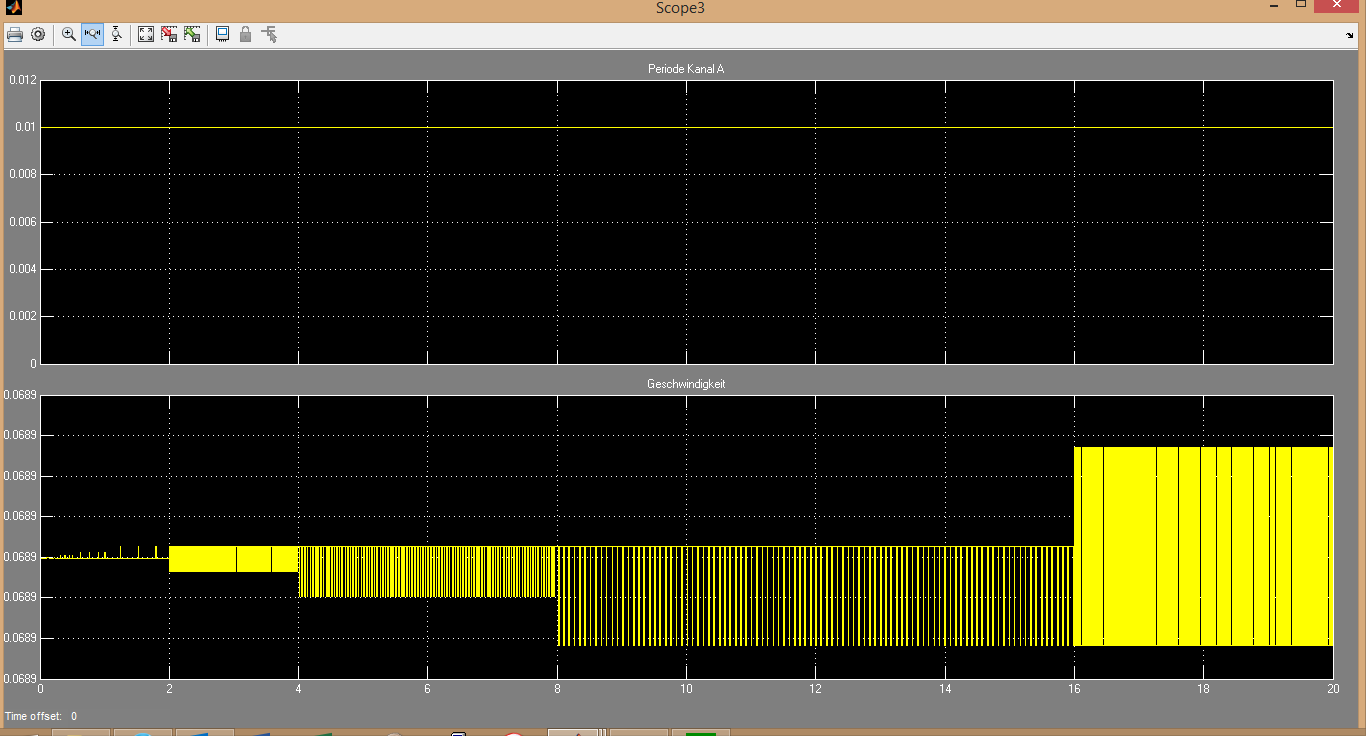Open the Signal selection tool

268,34
